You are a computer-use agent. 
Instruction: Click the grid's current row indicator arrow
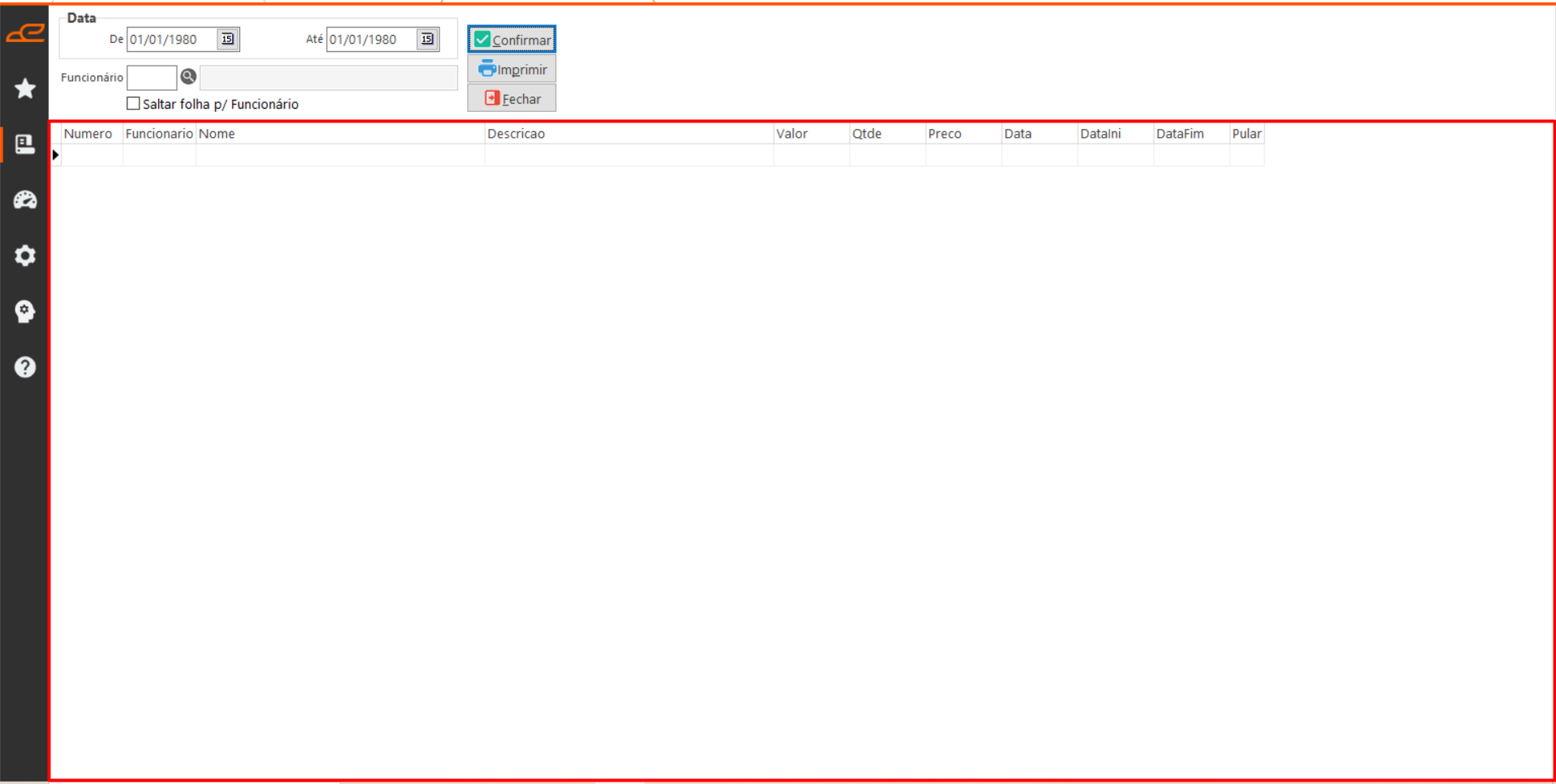(56, 155)
